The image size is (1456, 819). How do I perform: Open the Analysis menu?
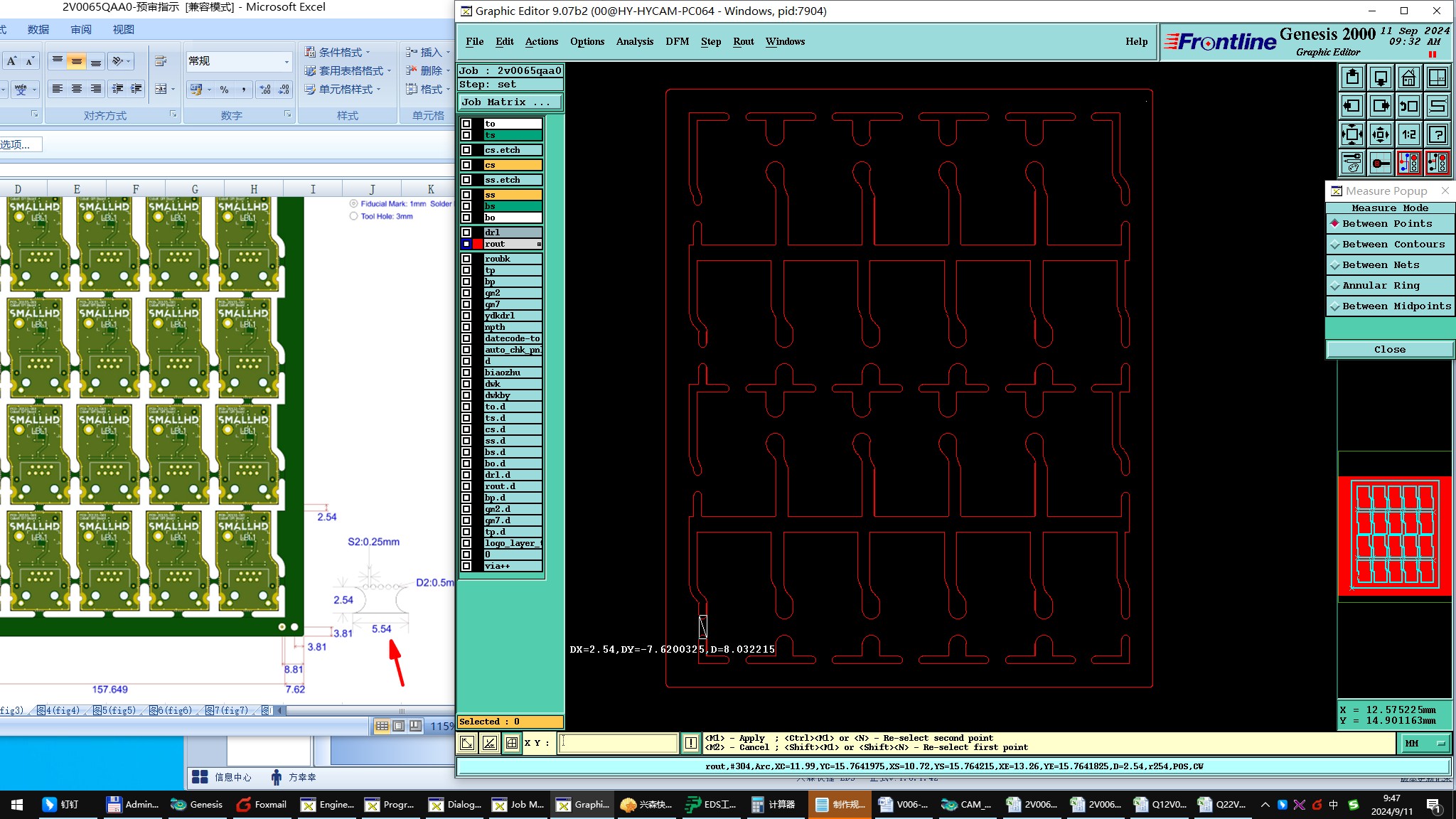(634, 42)
